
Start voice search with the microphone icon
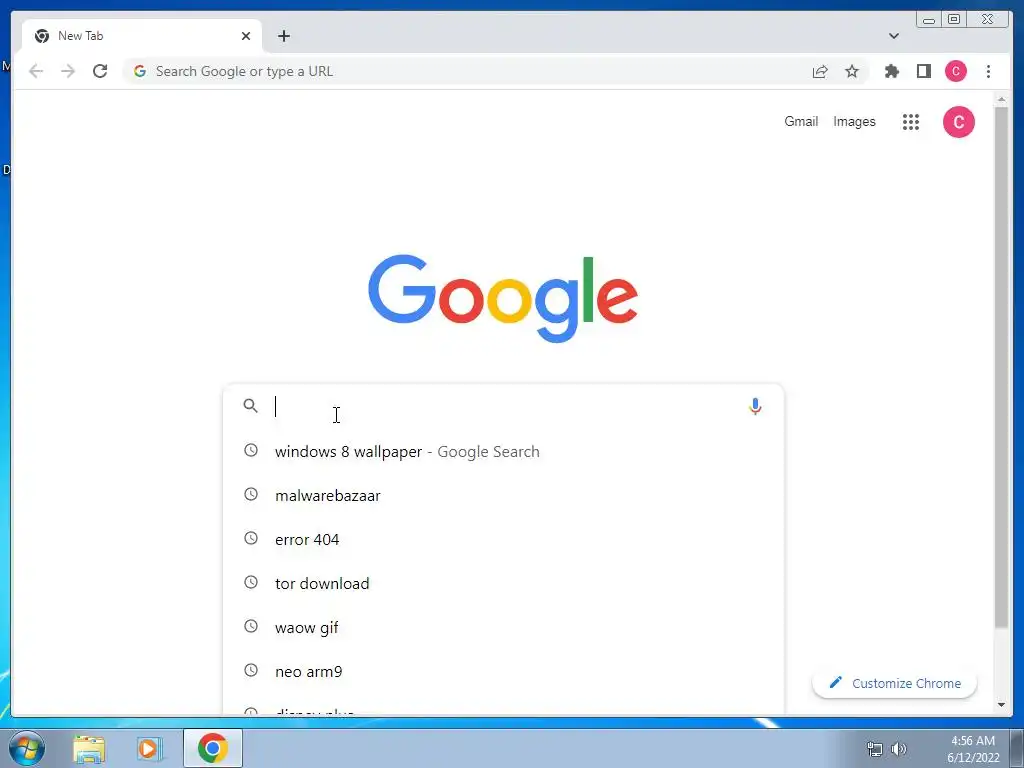pyautogui.click(x=755, y=406)
